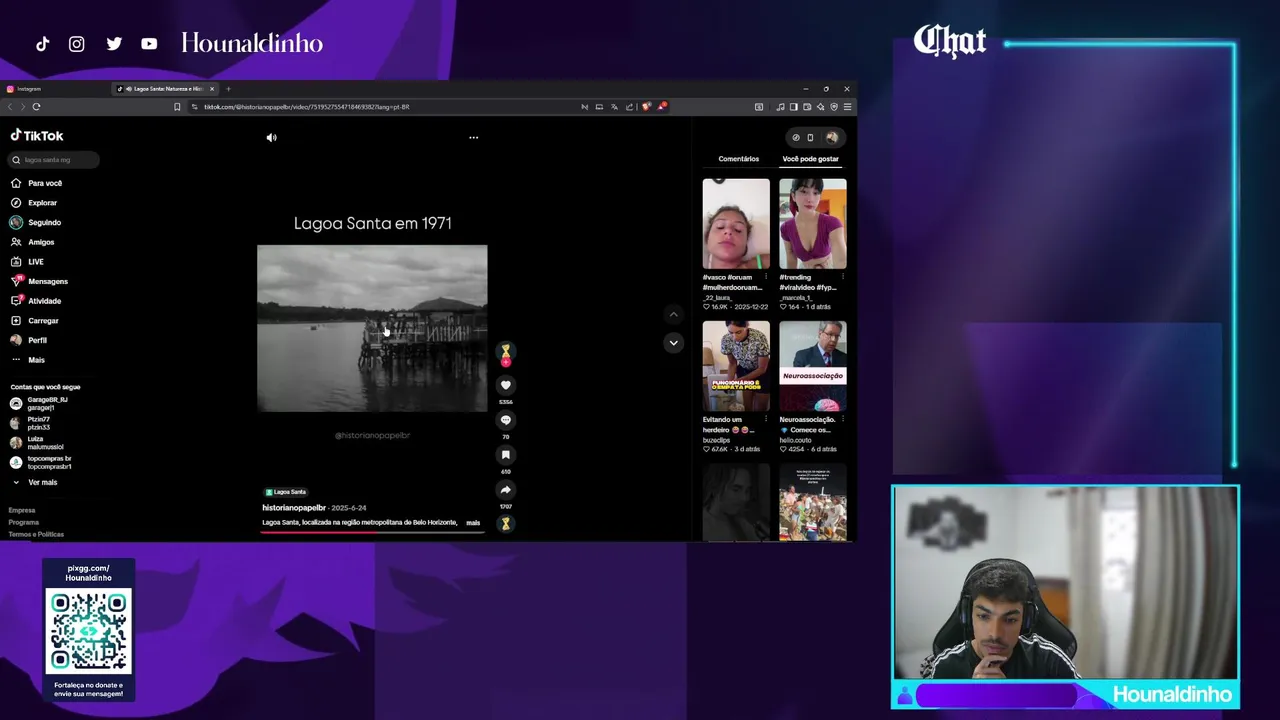Open the Lagoa Santa location tag

[x=286, y=492]
